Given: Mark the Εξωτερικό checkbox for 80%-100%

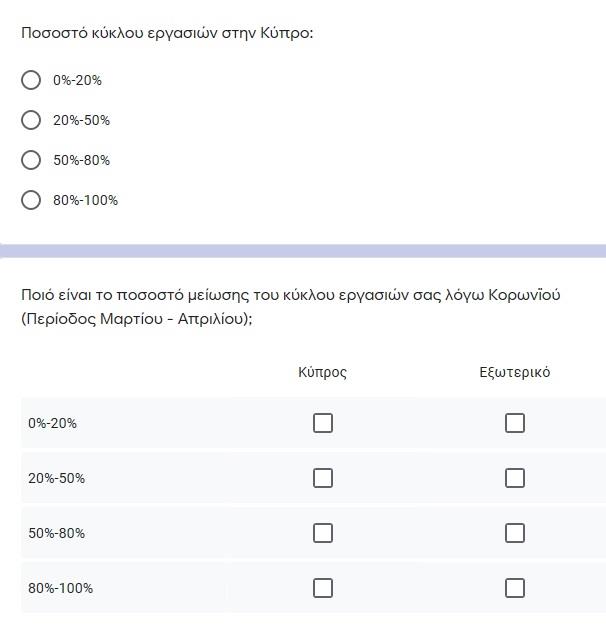Looking at the screenshot, I should [515, 588].
